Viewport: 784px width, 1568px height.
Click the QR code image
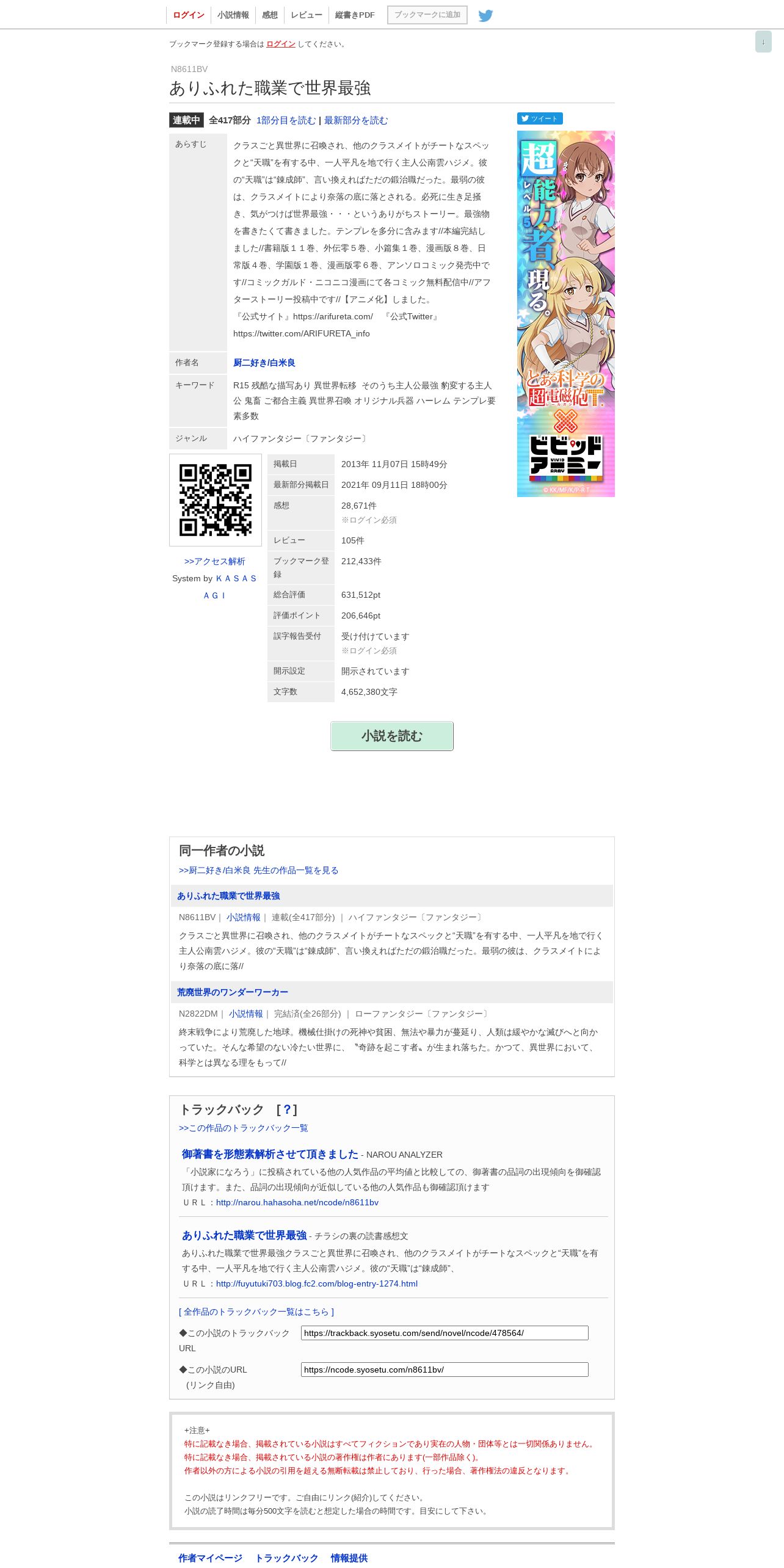click(216, 500)
